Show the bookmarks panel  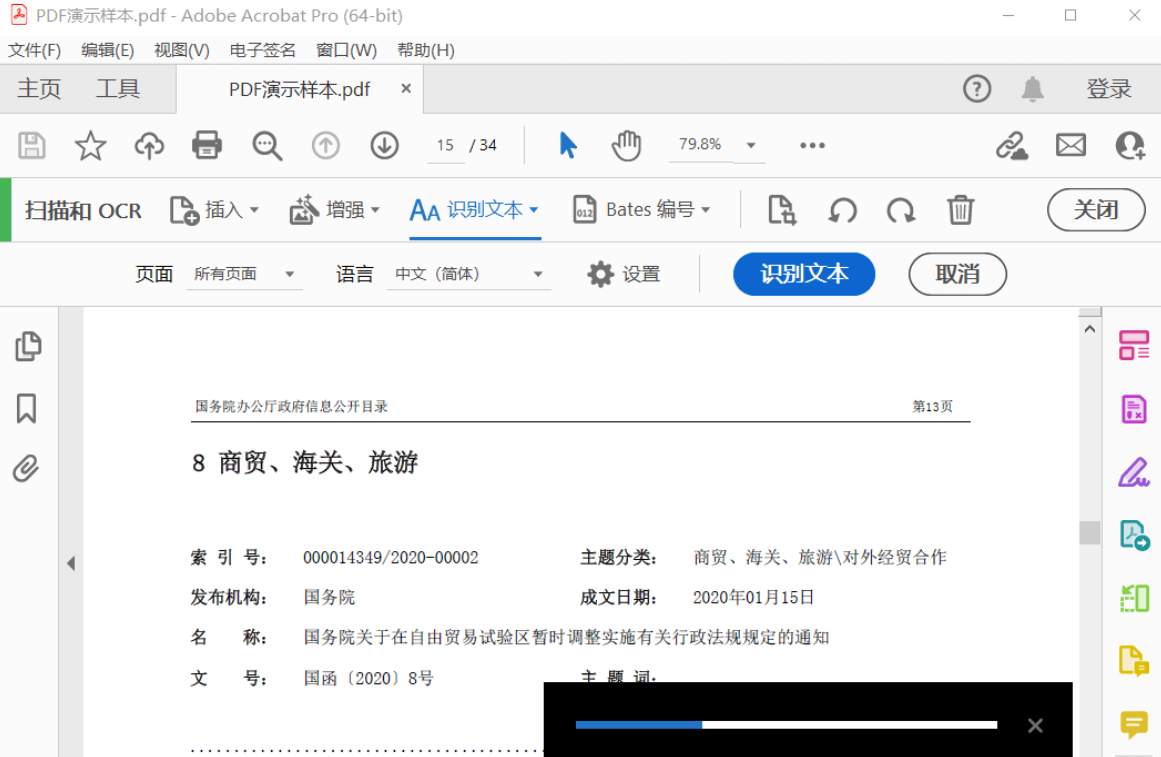(x=27, y=408)
